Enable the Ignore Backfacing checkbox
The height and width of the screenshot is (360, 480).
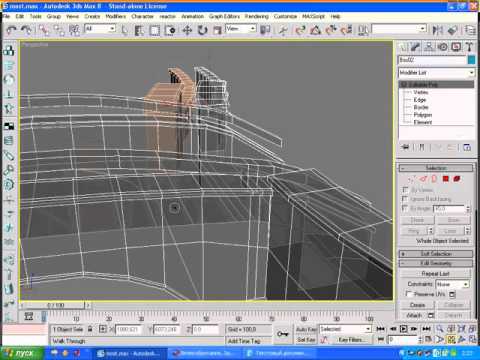pos(406,199)
